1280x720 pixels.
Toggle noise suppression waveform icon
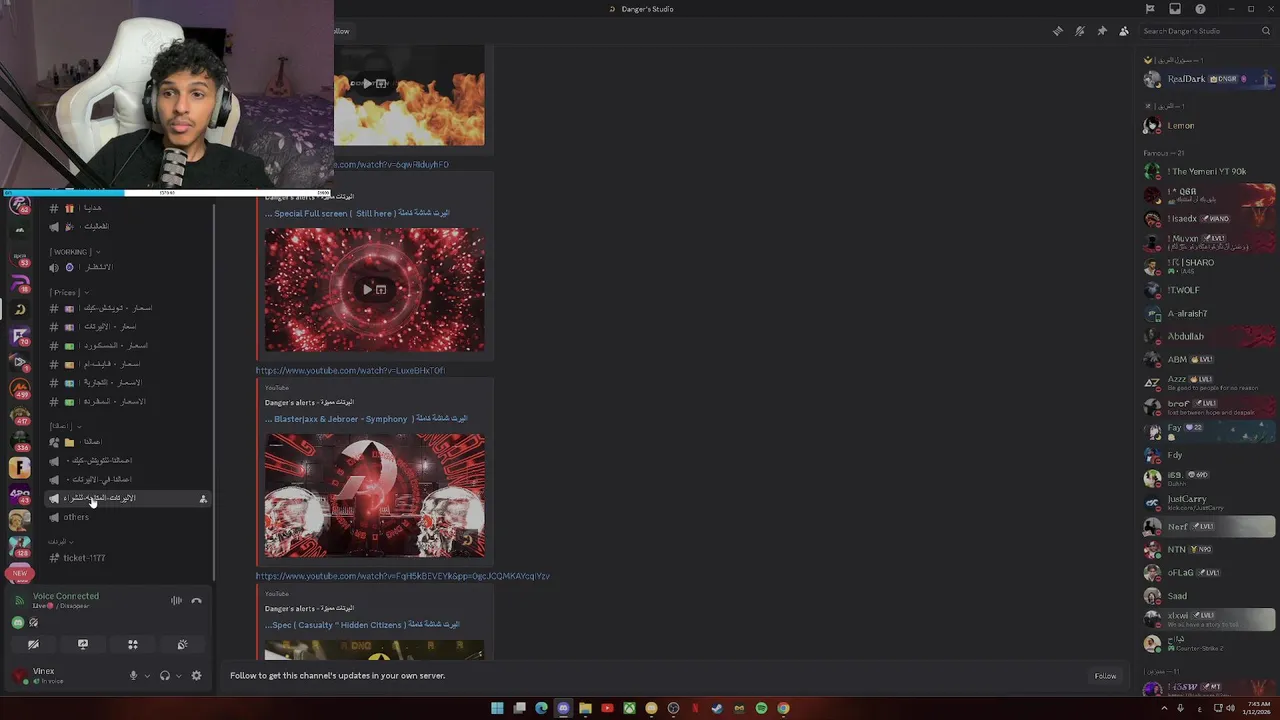click(176, 601)
